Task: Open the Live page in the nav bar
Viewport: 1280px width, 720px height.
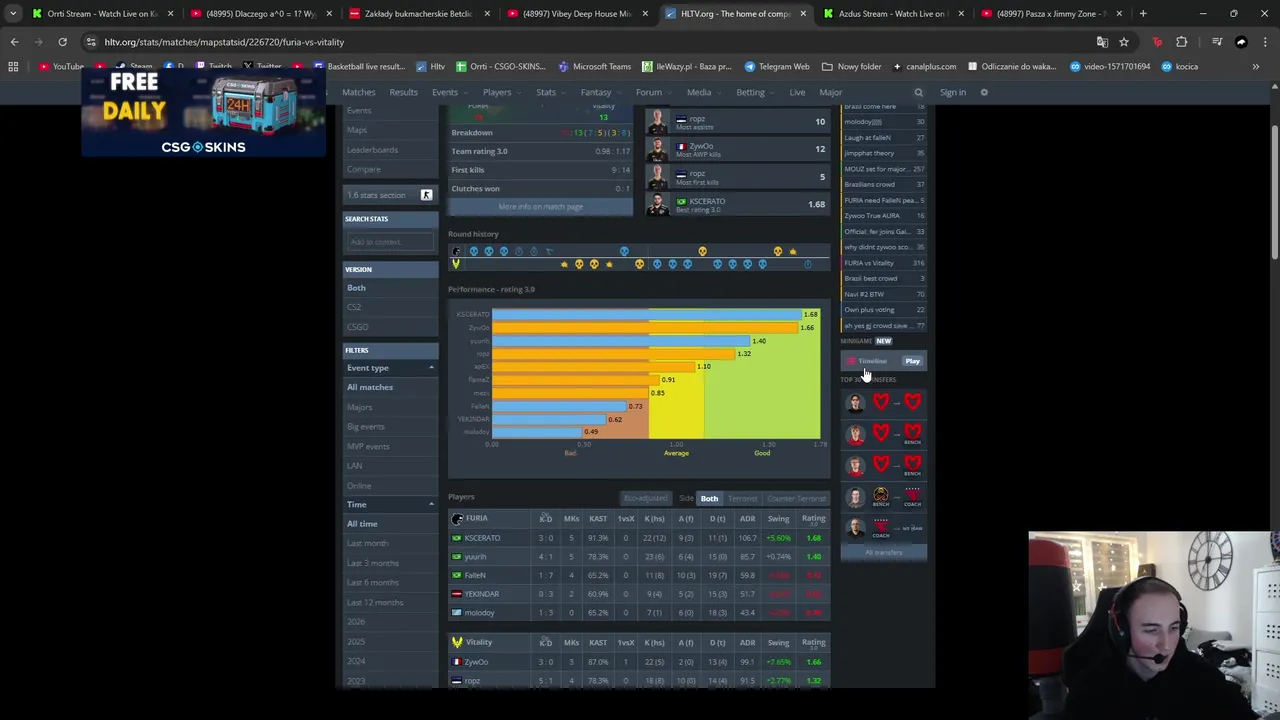Action: pos(797,92)
